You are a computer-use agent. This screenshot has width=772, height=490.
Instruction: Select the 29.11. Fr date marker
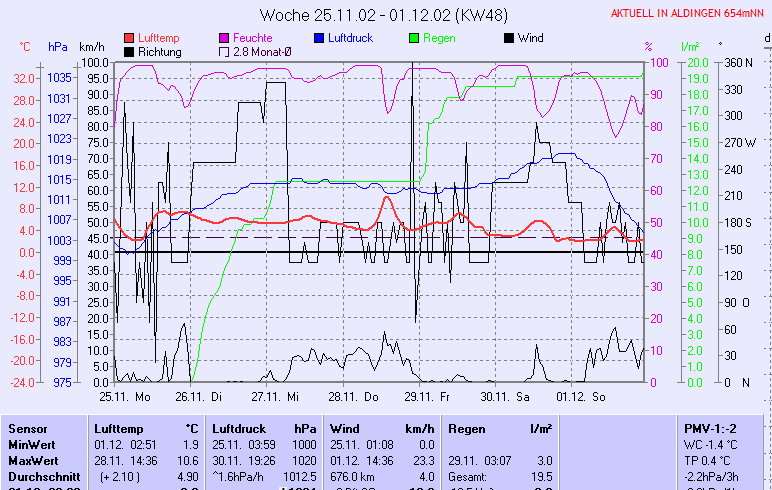[x=425, y=396]
